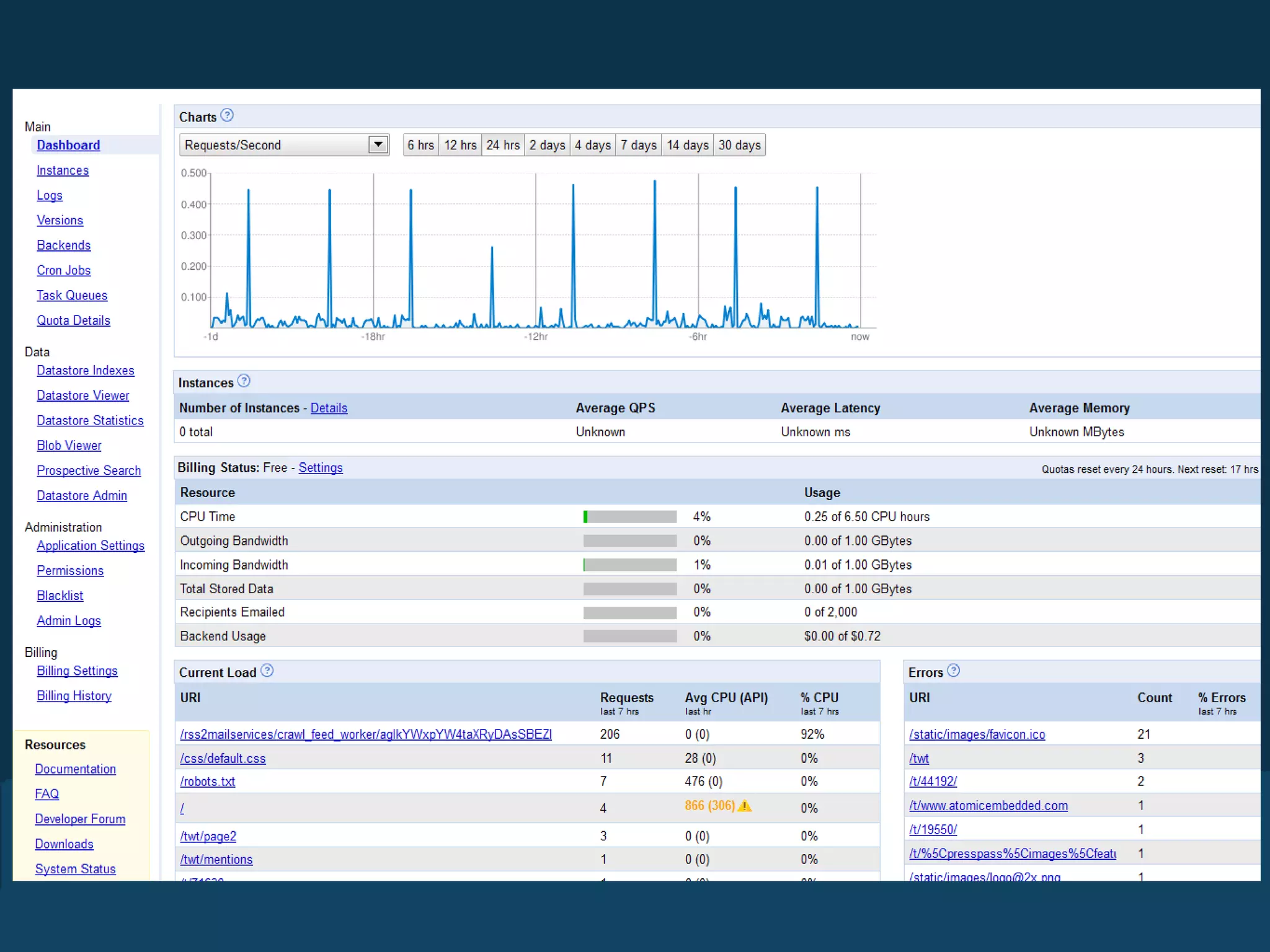
Task: Click the instances Details link
Action: [x=329, y=408]
